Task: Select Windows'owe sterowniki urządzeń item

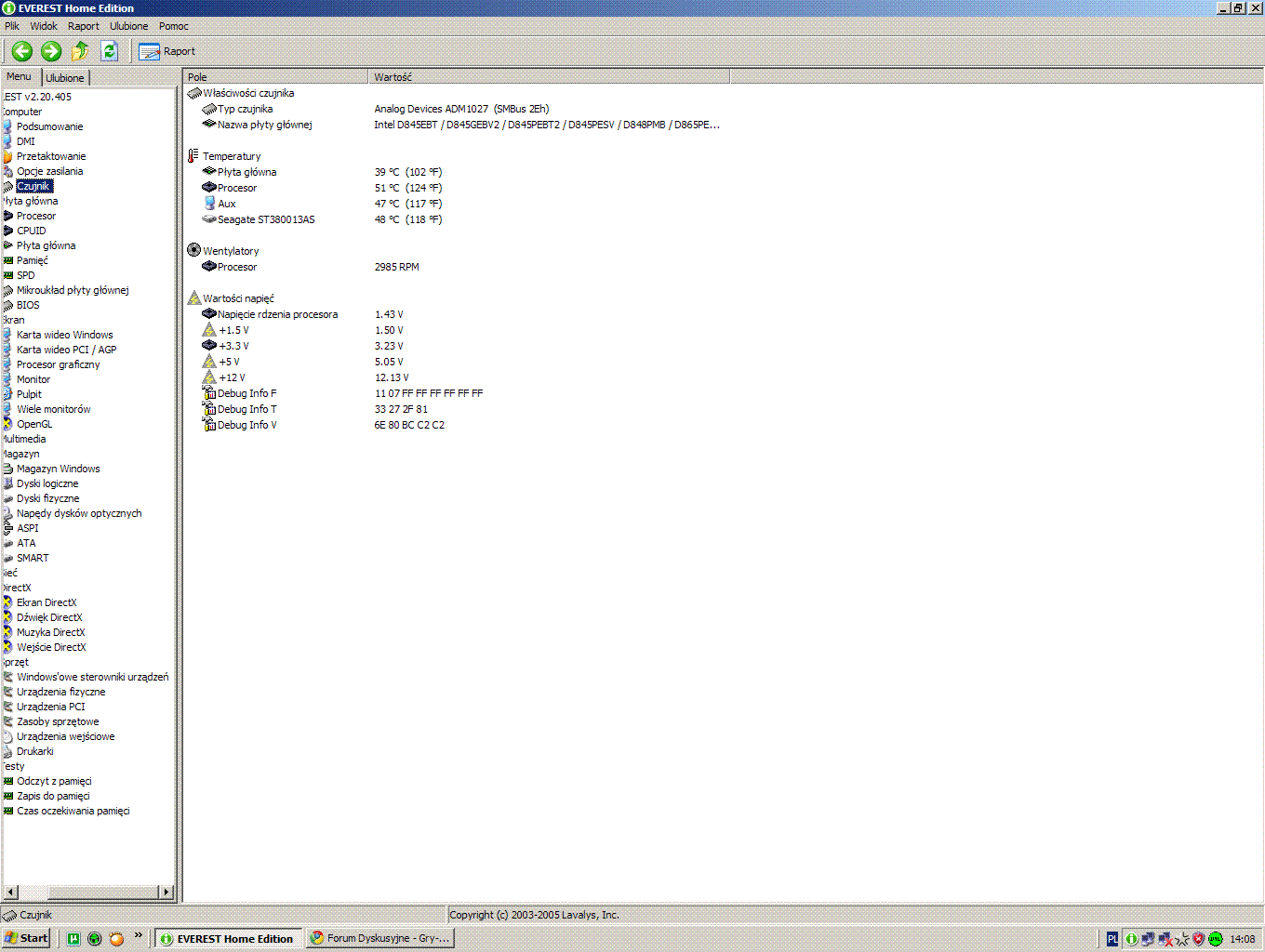Action: click(93, 677)
